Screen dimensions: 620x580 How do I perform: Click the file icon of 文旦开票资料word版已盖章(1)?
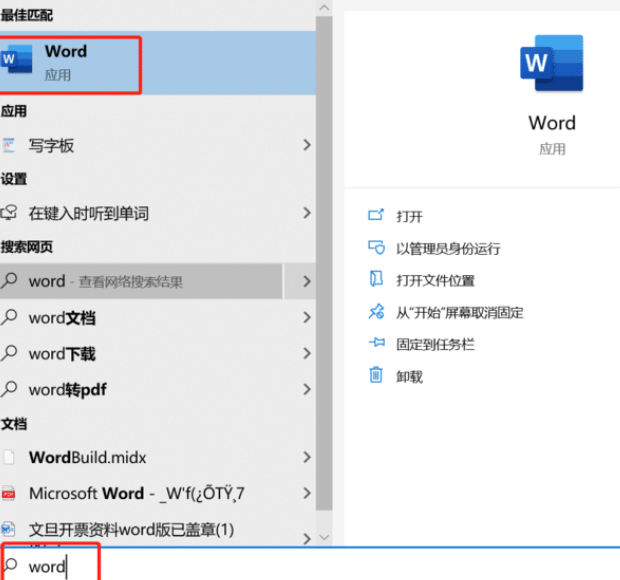pos(8,529)
